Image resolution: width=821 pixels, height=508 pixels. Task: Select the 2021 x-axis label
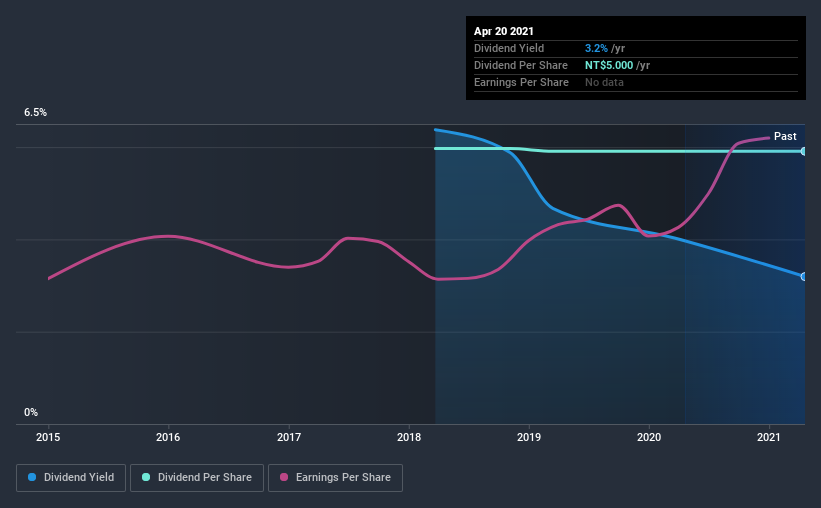[769, 437]
